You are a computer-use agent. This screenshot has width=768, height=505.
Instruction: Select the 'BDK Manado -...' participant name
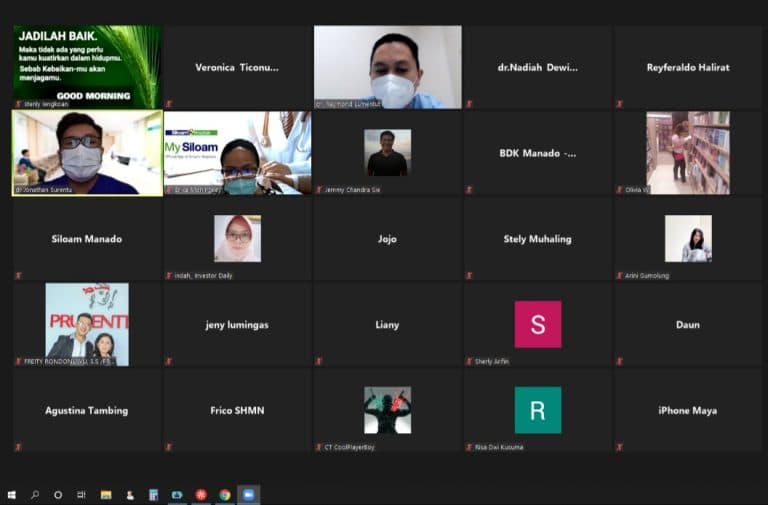pos(538,153)
